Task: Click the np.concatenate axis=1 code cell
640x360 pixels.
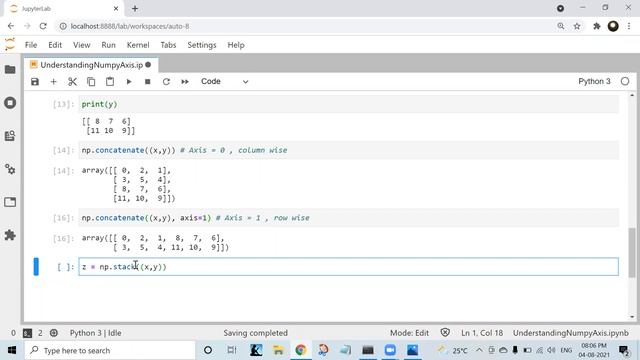Action: click(349, 218)
